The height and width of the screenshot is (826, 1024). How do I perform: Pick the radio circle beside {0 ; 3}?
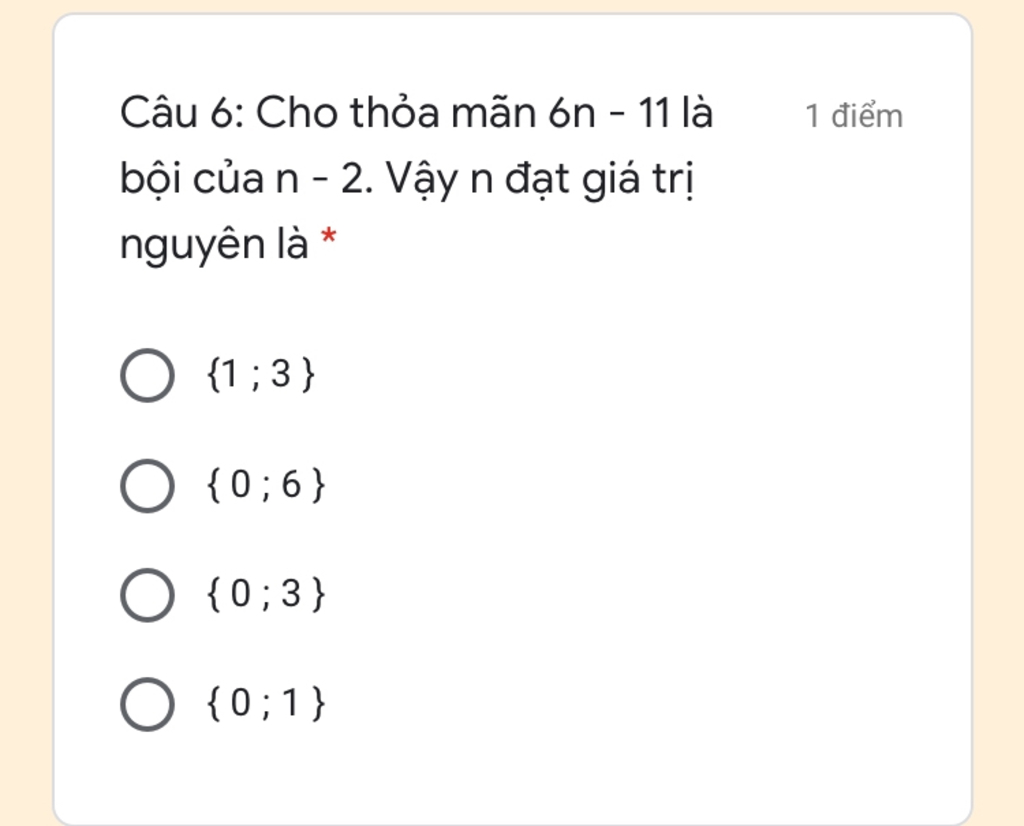148,595
